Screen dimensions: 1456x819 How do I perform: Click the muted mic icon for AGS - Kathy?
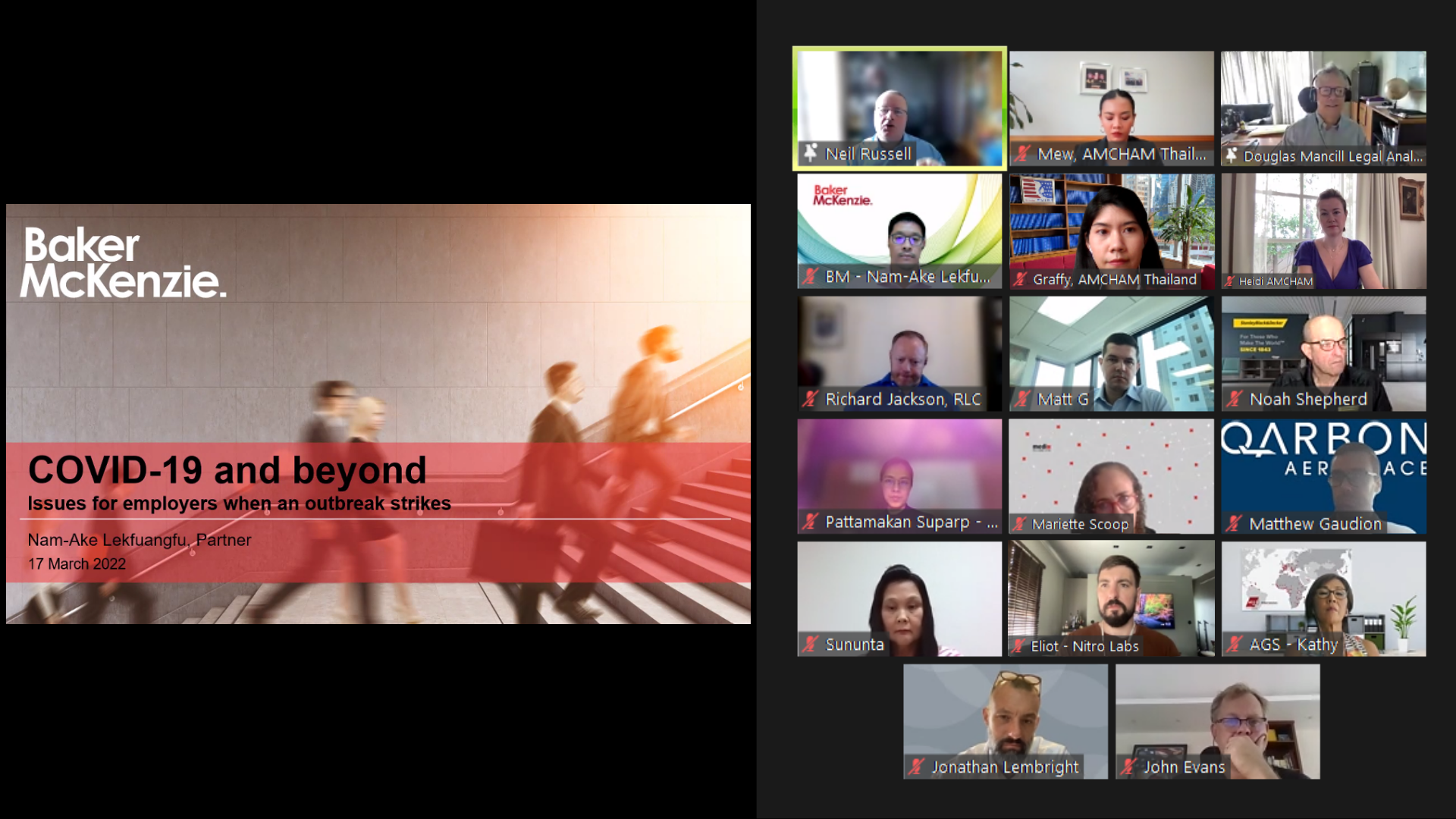coord(1235,645)
